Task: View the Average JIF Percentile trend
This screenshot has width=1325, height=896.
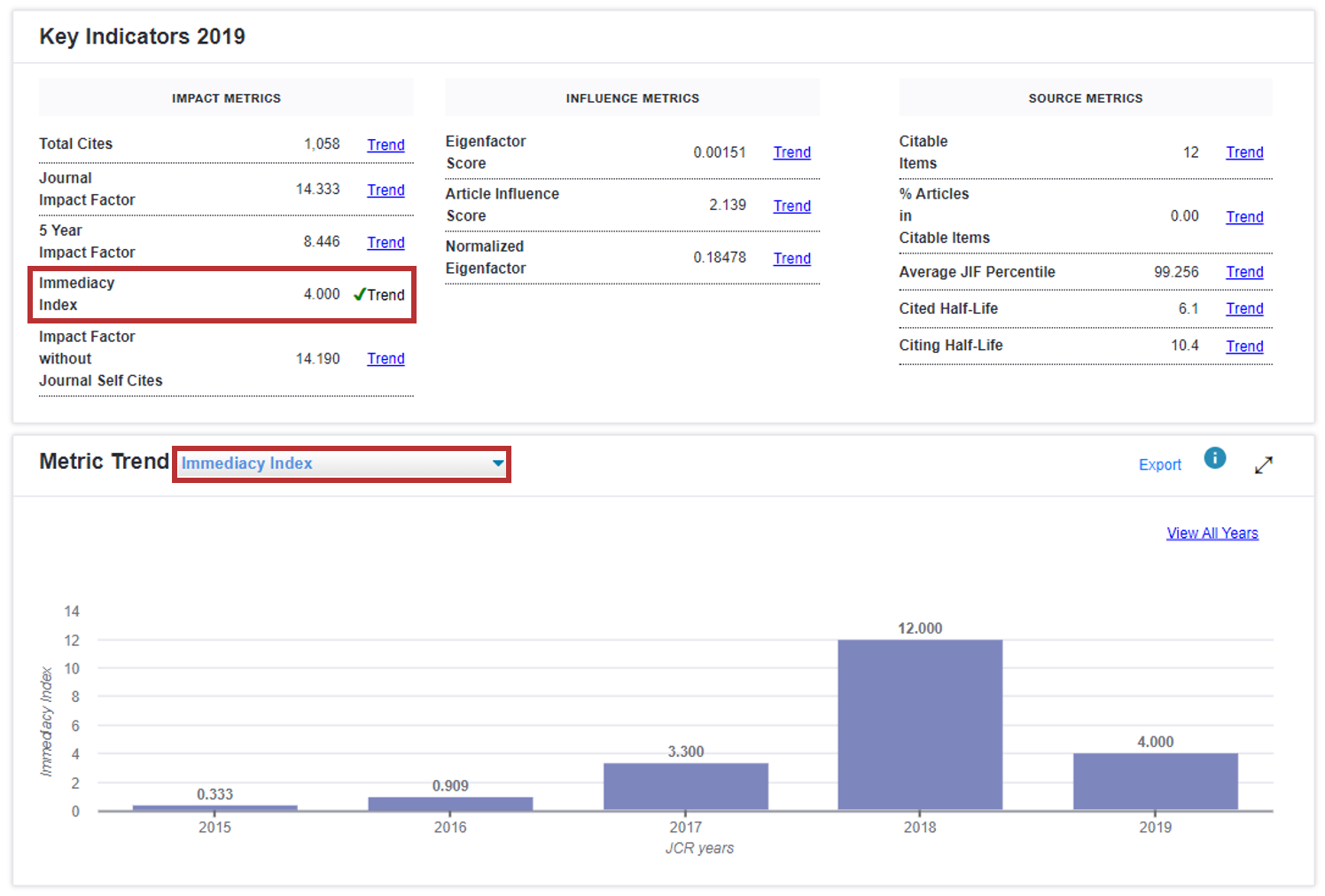Action: click(1244, 272)
